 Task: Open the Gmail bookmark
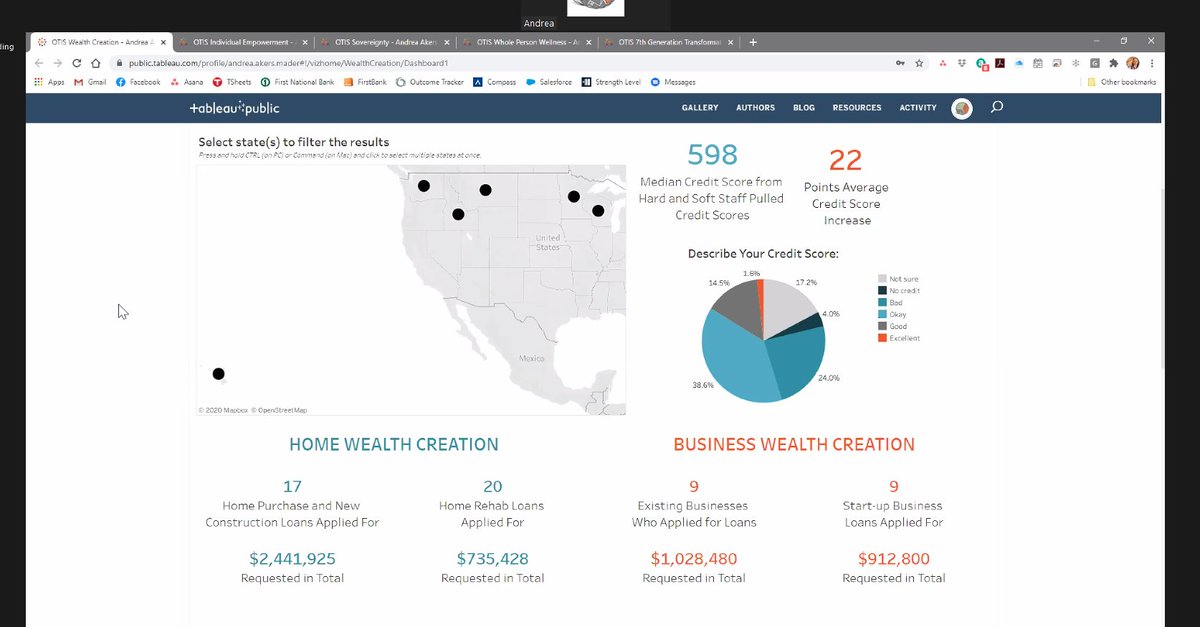pos(90,82)
